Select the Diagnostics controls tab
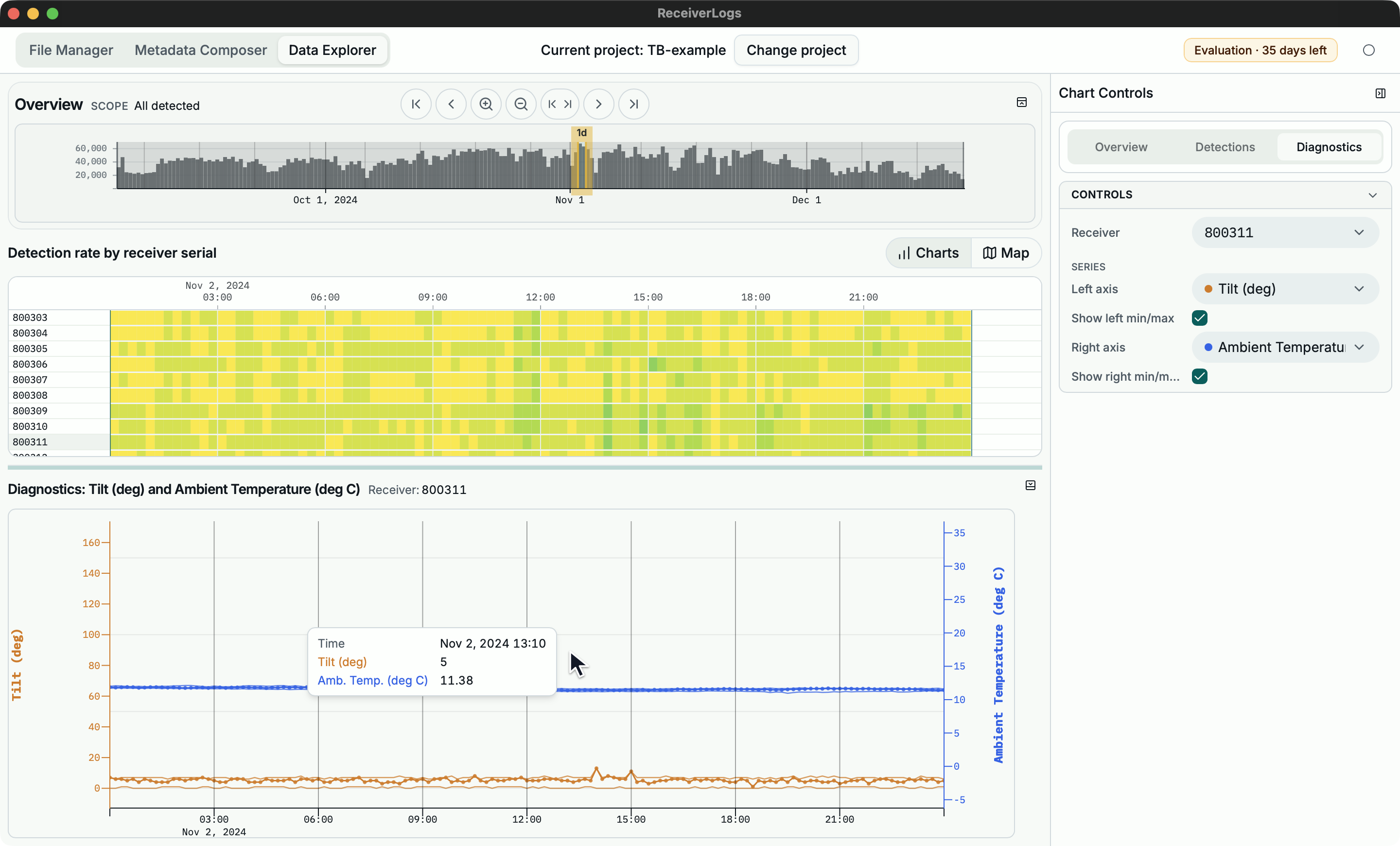Screen dimensions: 1400x846 (x=1329, y=147)
